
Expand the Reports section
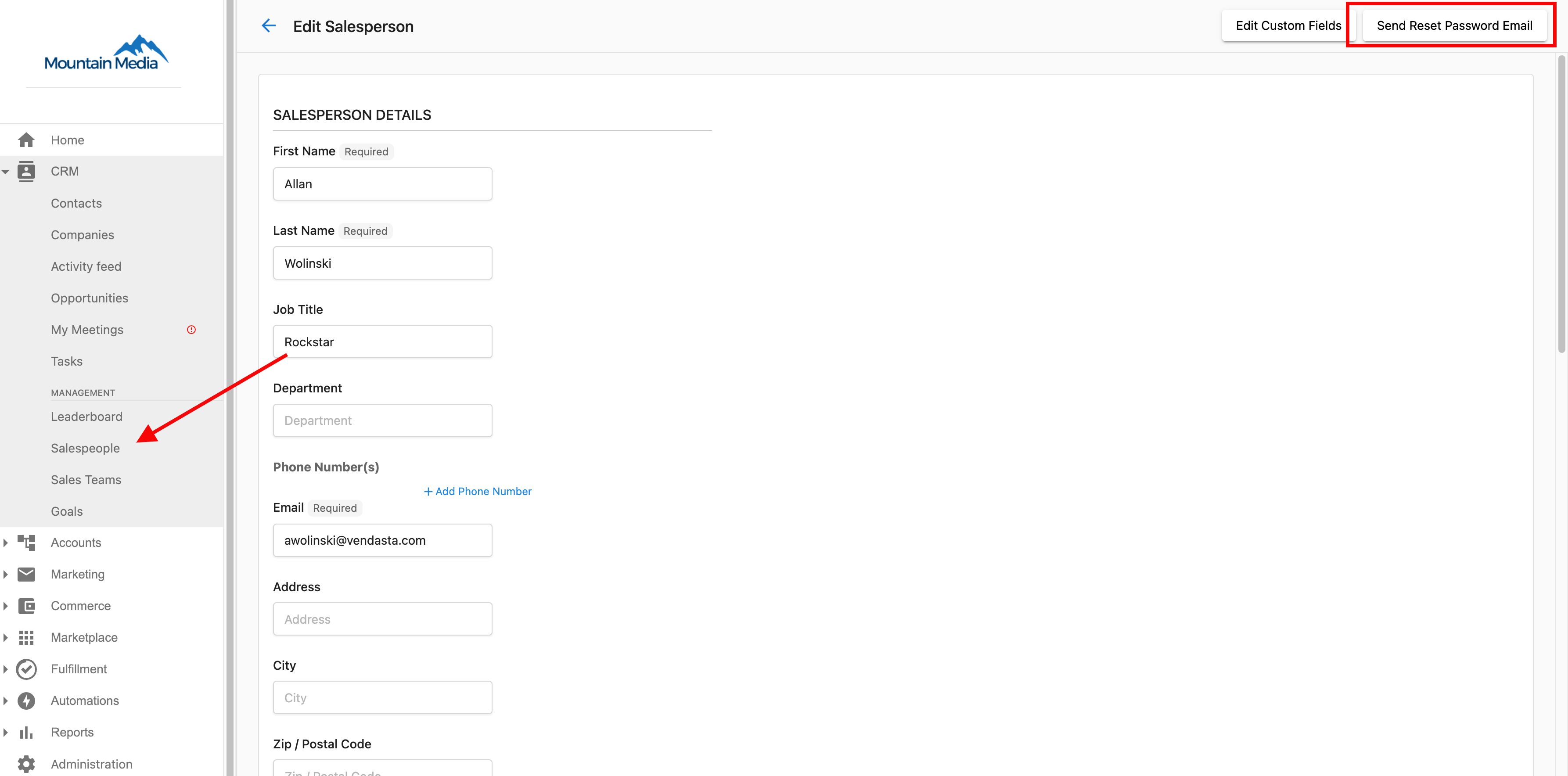[6, 732]
